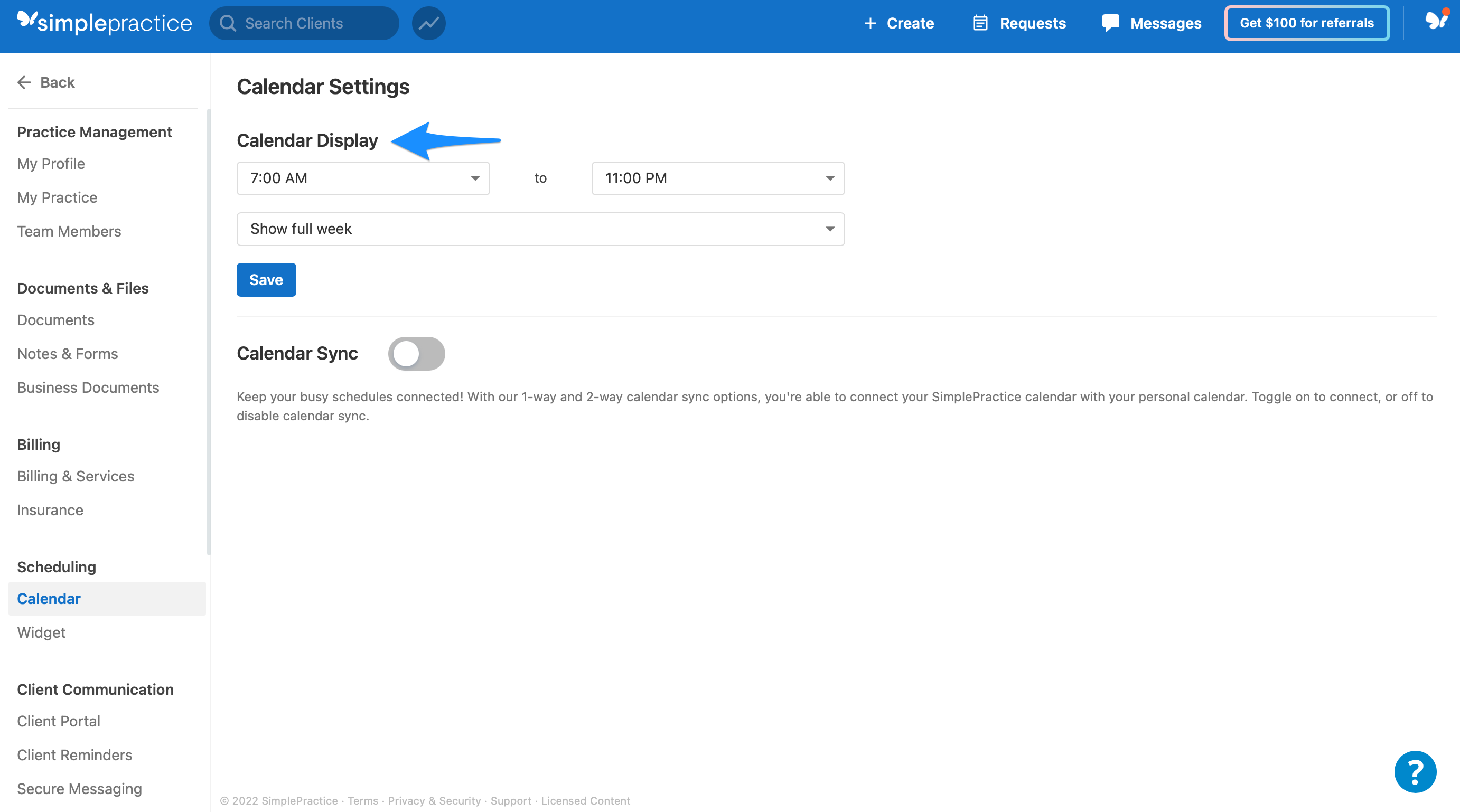Screen dimensions: 1460x812
Task: Click the Billing section heading
Action: click(39, 445)
